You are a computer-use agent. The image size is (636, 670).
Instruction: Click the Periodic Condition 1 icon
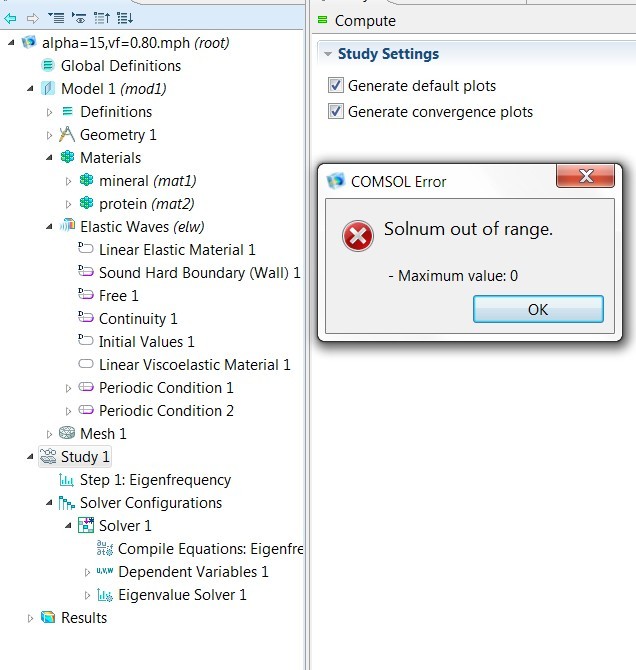coord(86,387)
